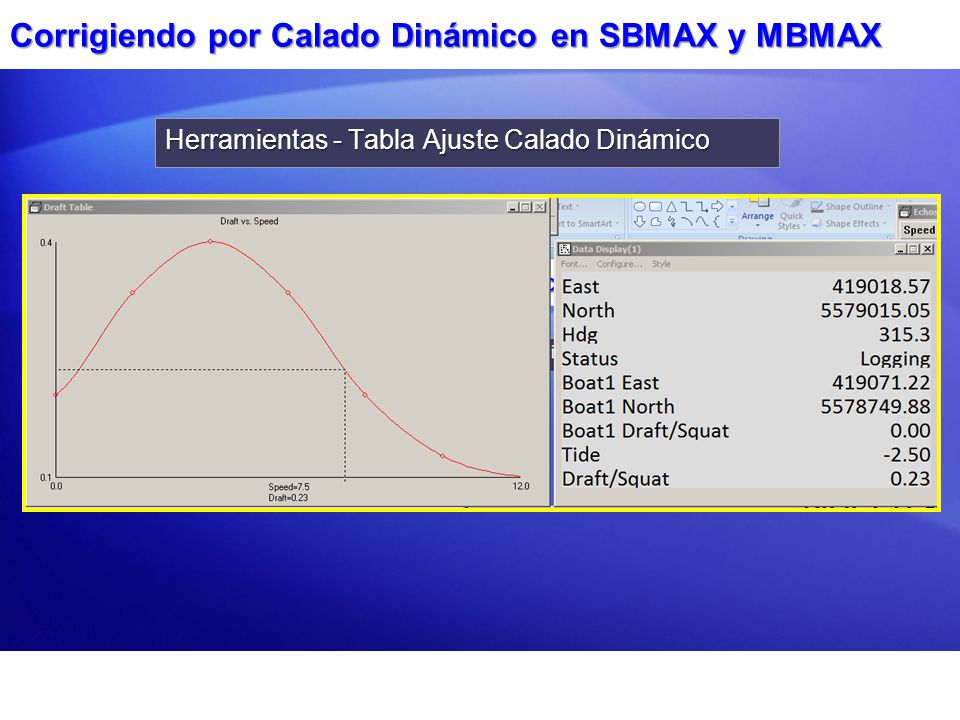The image size is (960, 720).
Task: Click the 'Speed=7.5' readout below chart
Action: 289,487
